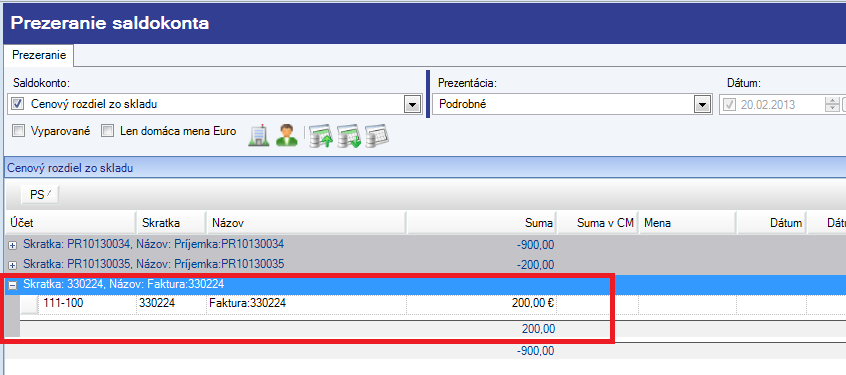Click the 200,00 group subtotal value
The height and width of the screenshot is (375, 846).
pyautogui.click(x=538, y=329)
